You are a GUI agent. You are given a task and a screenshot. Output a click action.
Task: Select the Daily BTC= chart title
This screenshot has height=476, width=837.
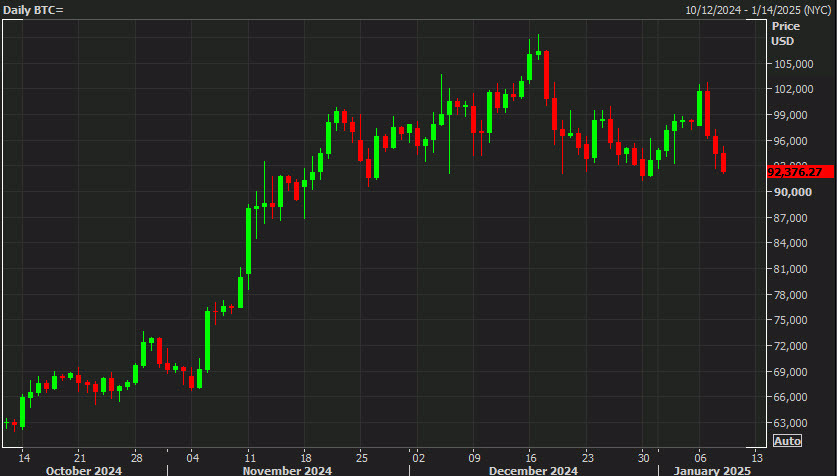(33, 10)
